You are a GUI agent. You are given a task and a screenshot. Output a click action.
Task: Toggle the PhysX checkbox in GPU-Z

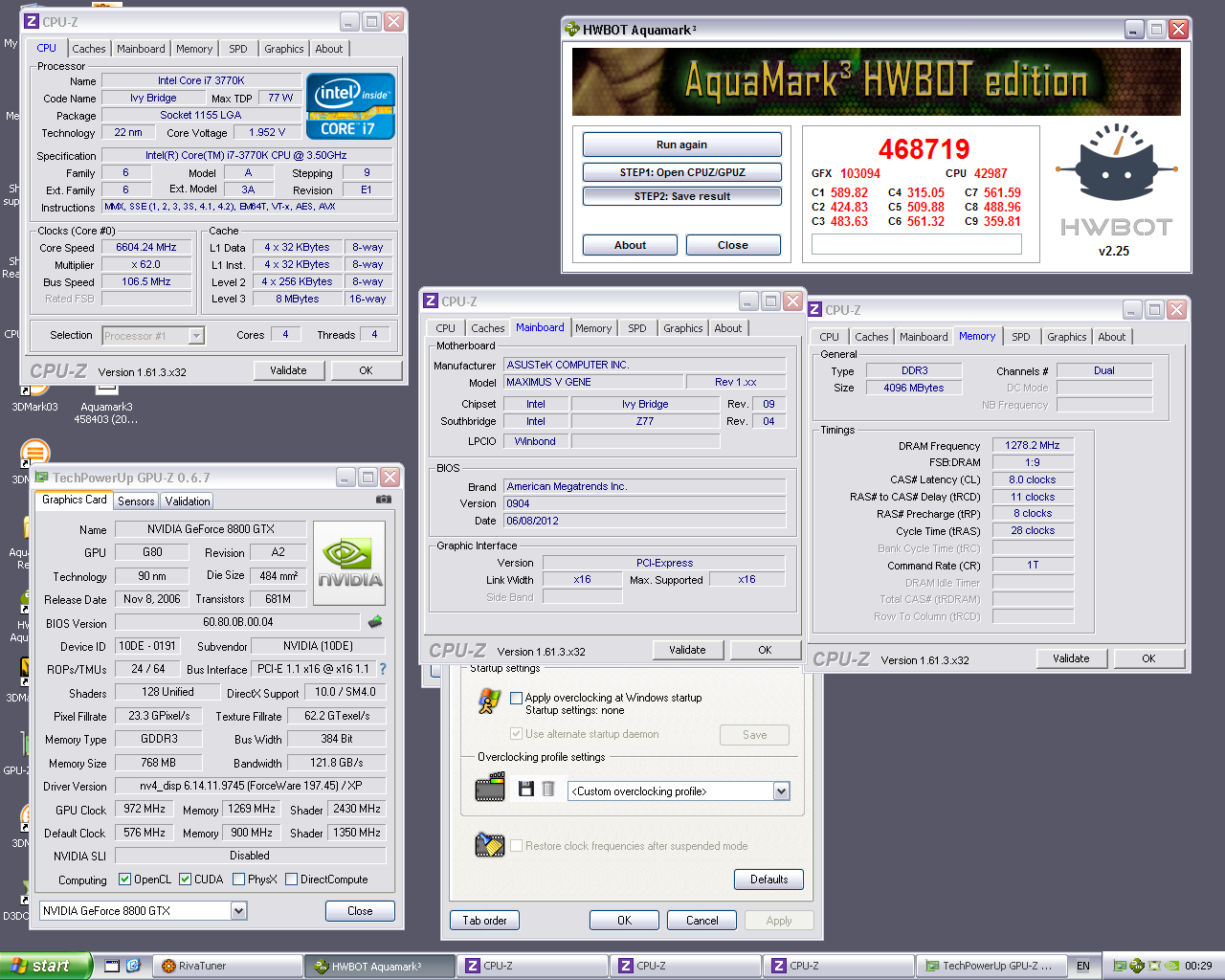click(x=238, y=880)
